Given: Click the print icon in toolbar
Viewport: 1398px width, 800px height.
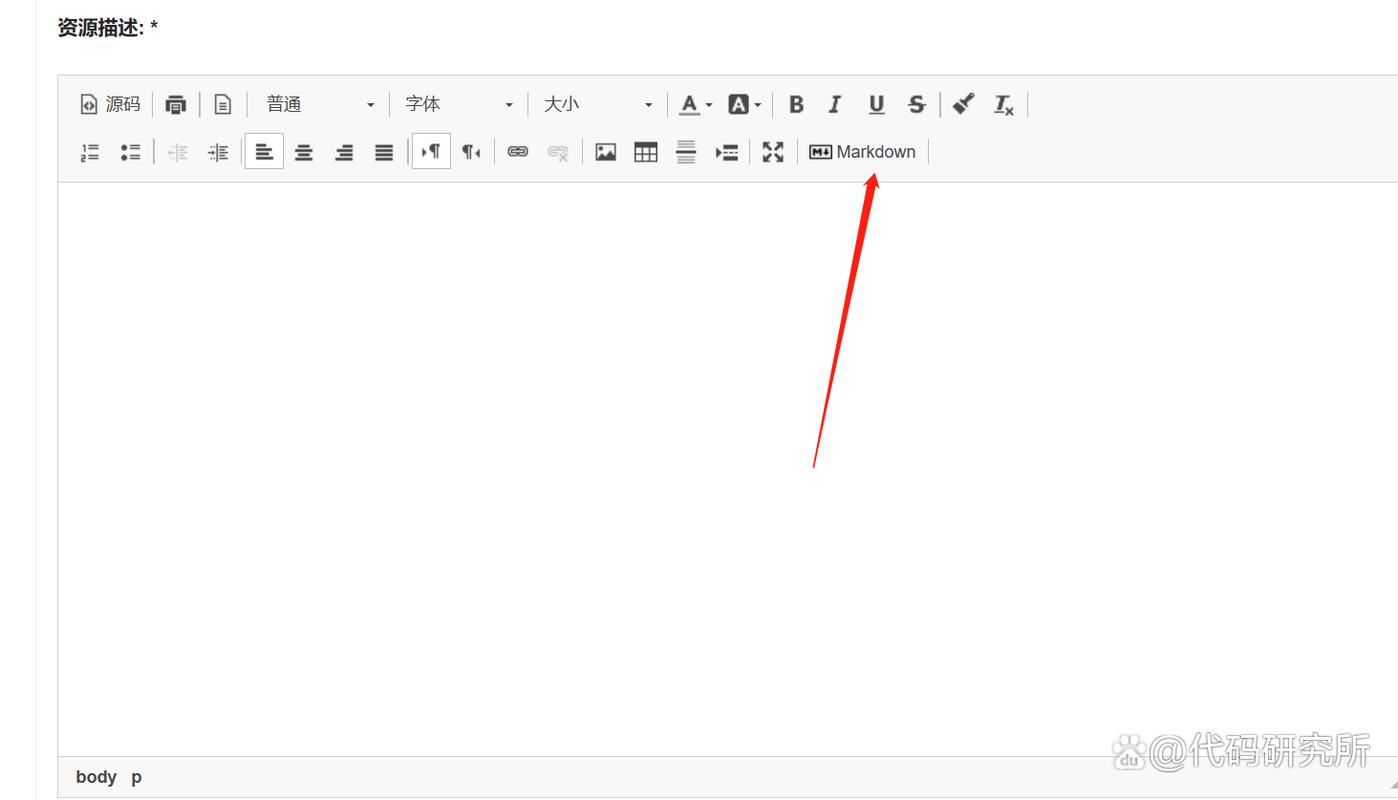Looking at the screenshot, I should tap(176, 104).
